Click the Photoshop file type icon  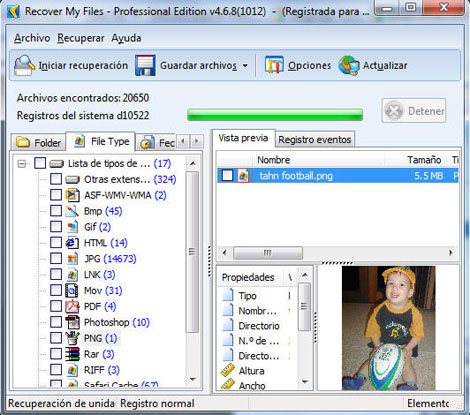point(72,322)
